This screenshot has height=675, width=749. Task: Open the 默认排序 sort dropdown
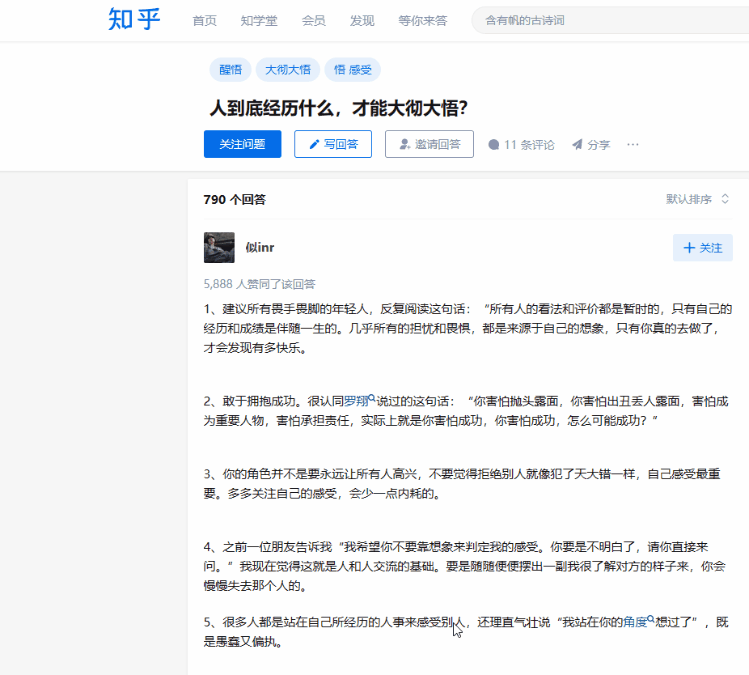[697, 199]
